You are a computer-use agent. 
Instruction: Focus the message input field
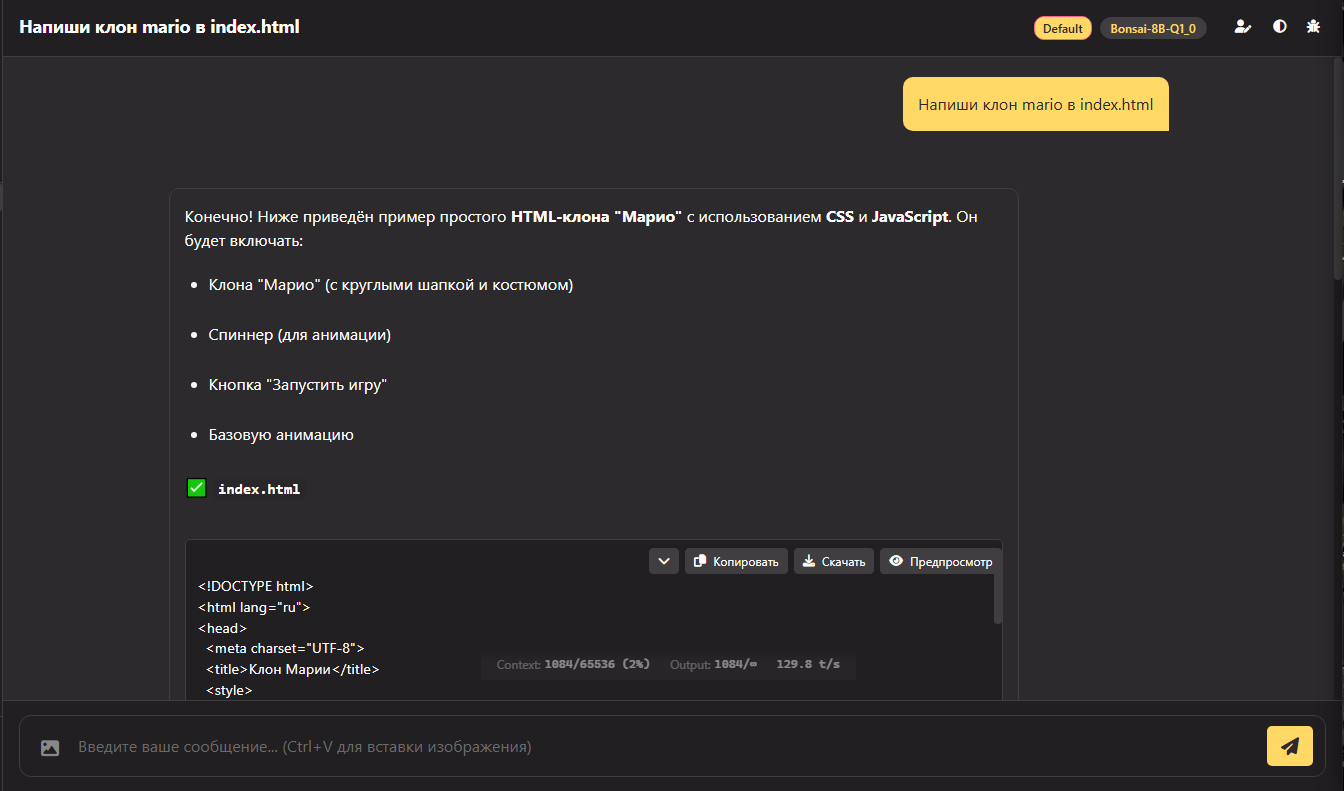point(666,747)
